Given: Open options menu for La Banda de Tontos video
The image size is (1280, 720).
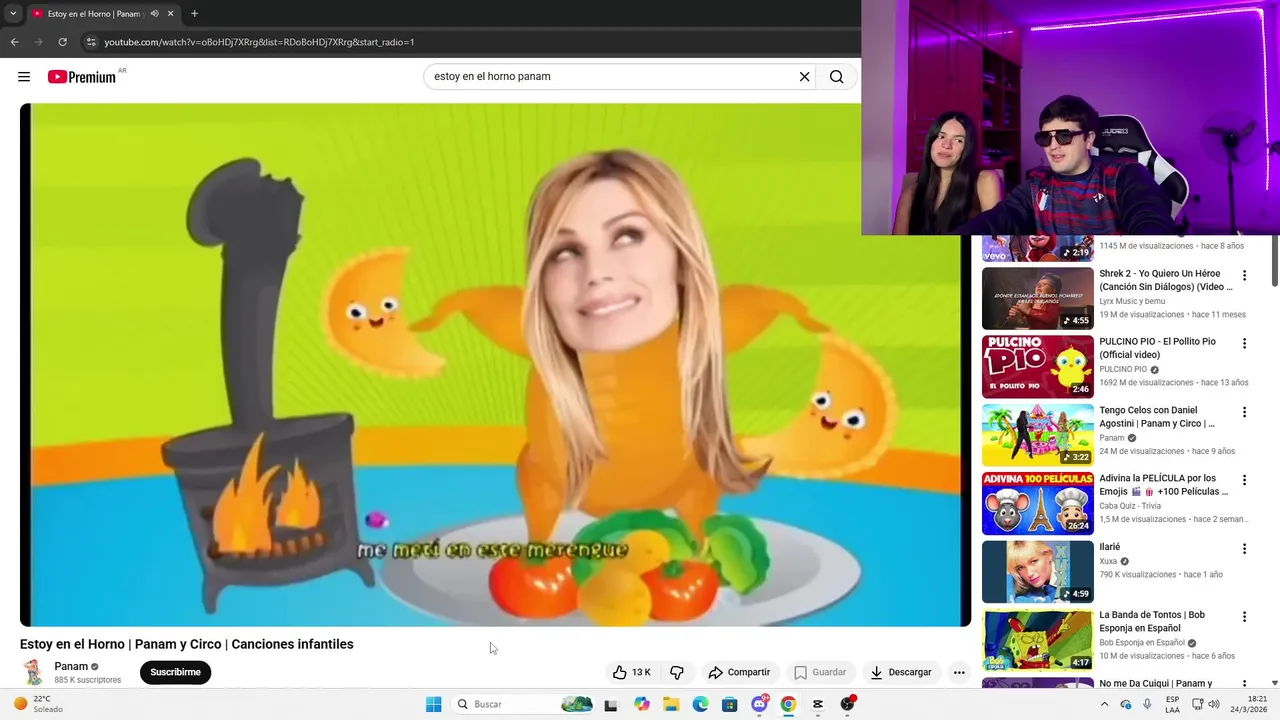Looking at the screenshot, I should [1244, 617].
